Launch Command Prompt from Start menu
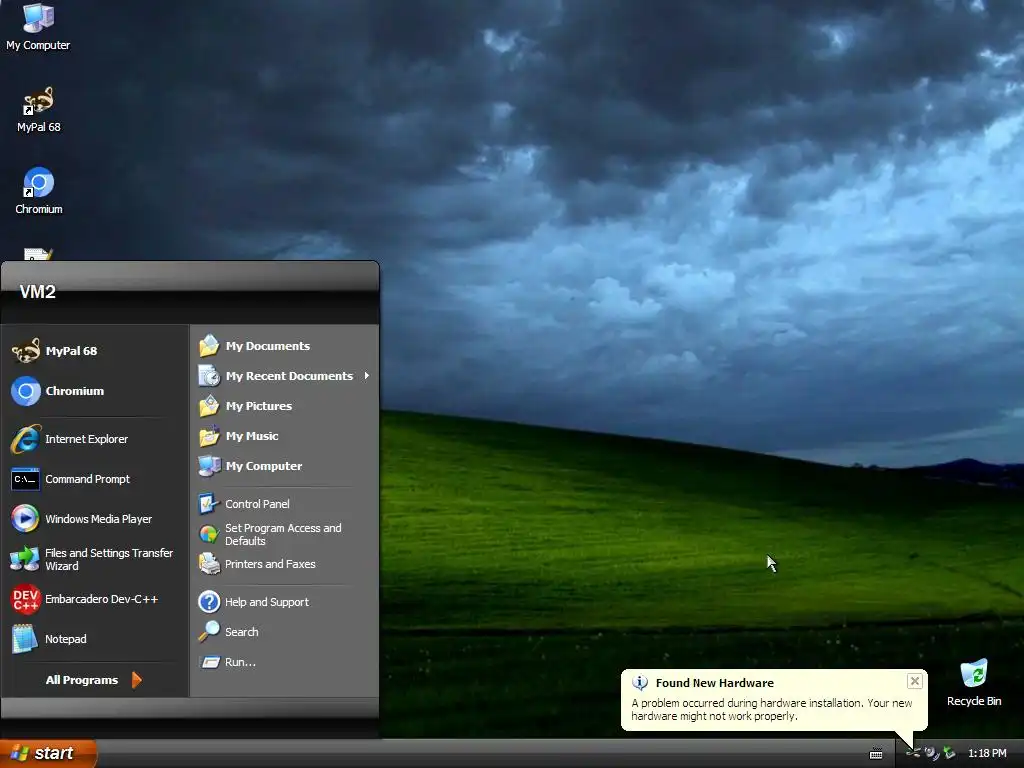This screenshot has height=768, width=1024. [x=95, y=479]
